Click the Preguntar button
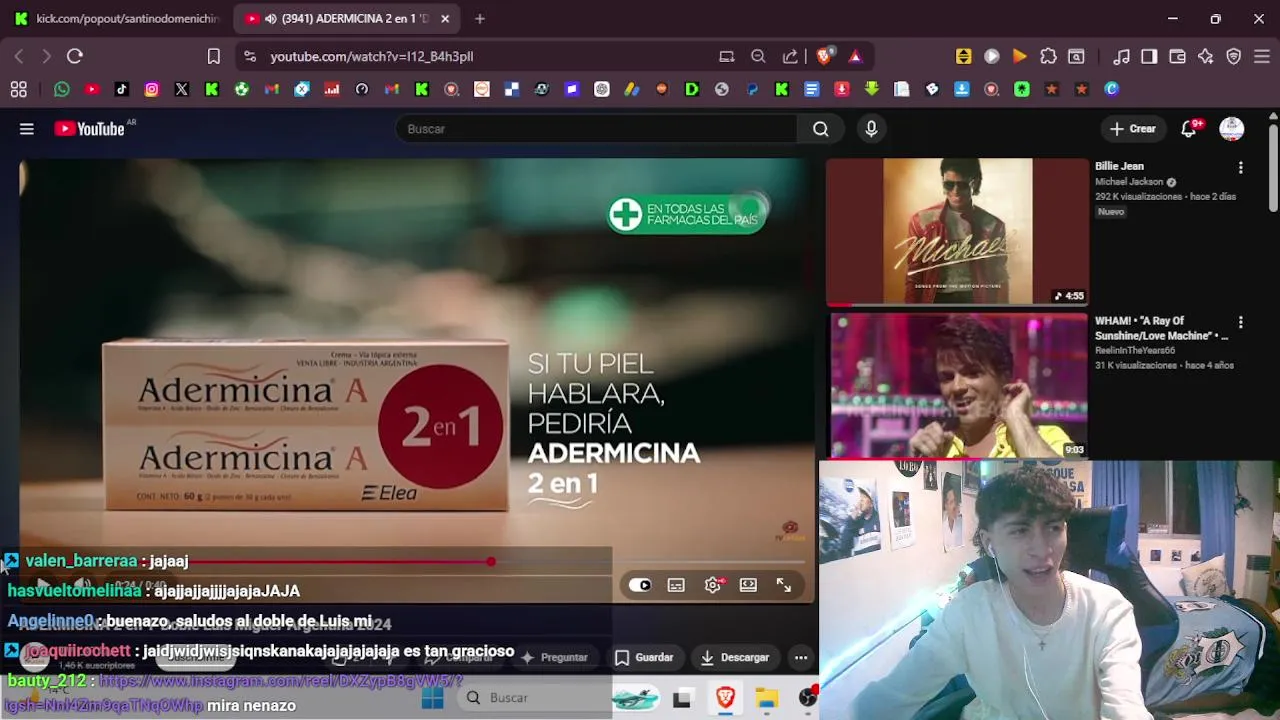Viewport: 1280px width, 720px height. pyautogui.click(x=554, y=657)
